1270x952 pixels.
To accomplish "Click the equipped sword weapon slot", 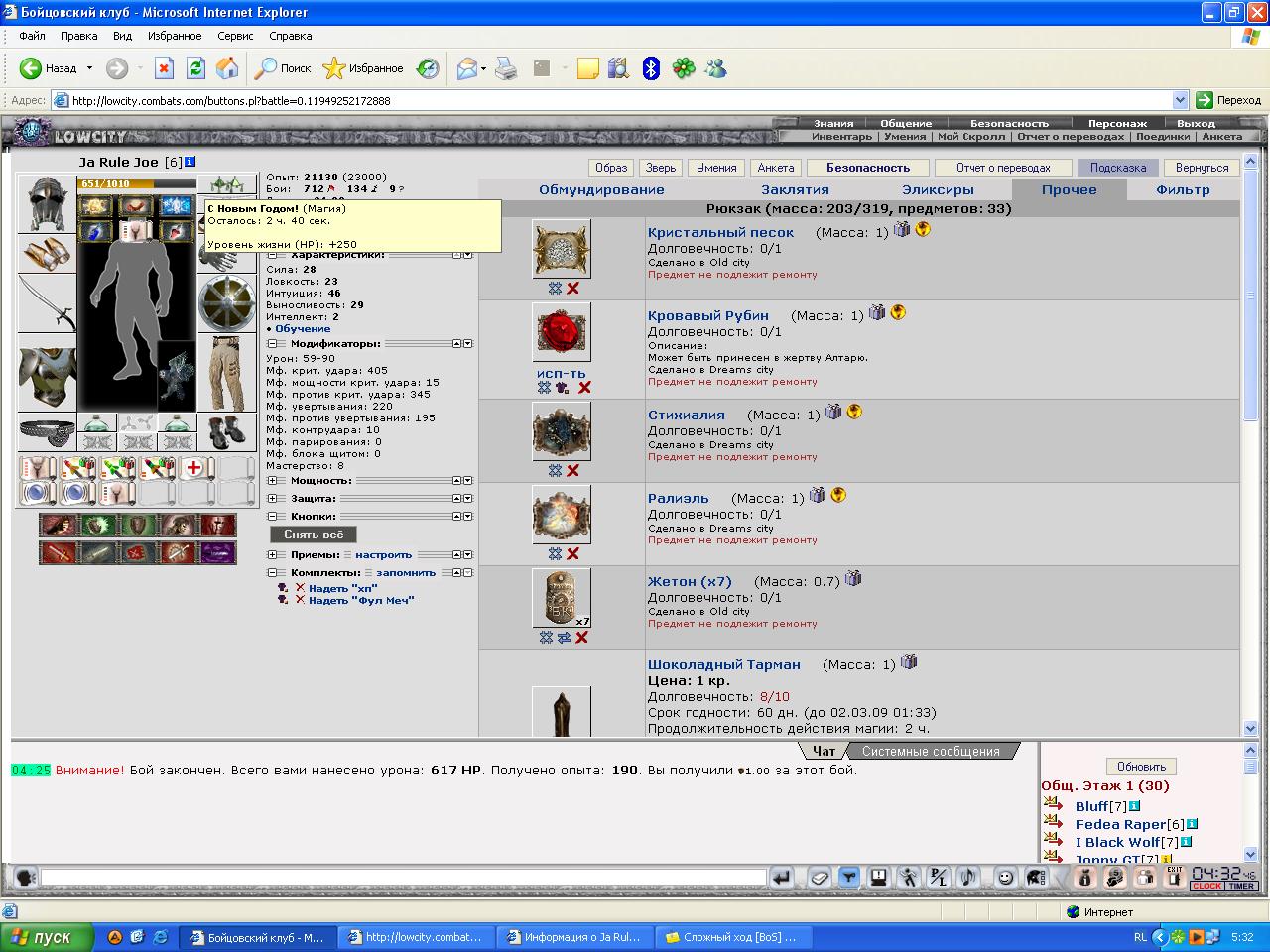I will point(47,303).
